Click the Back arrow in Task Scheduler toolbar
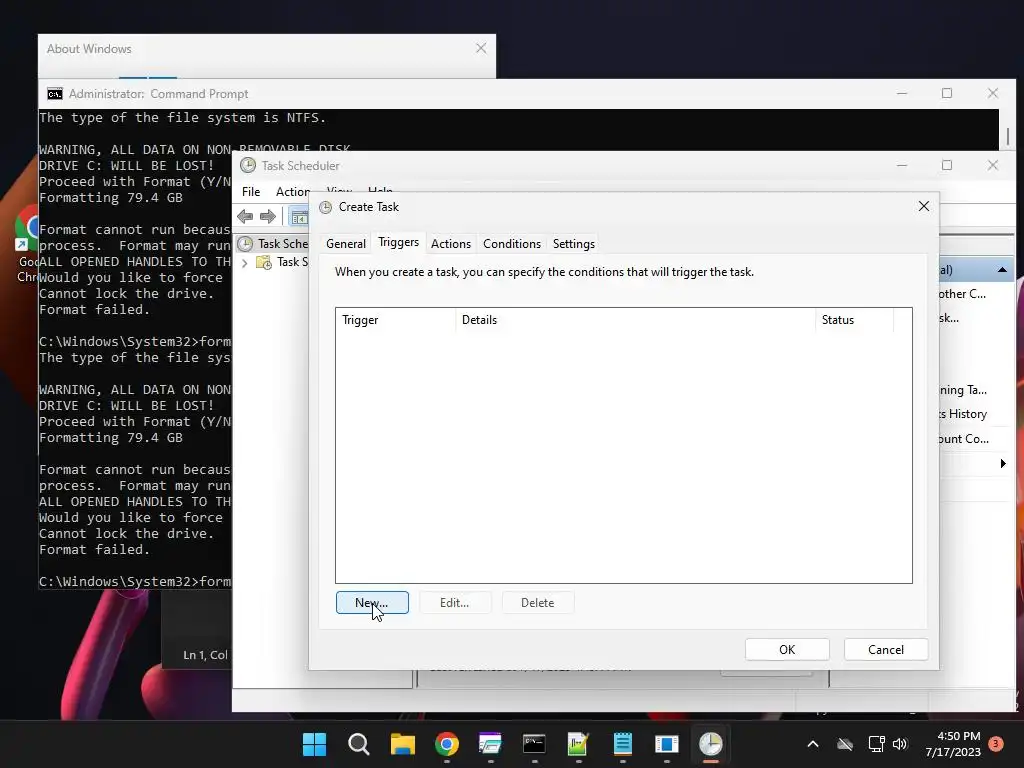1024x768 pixels. [246, 216]
